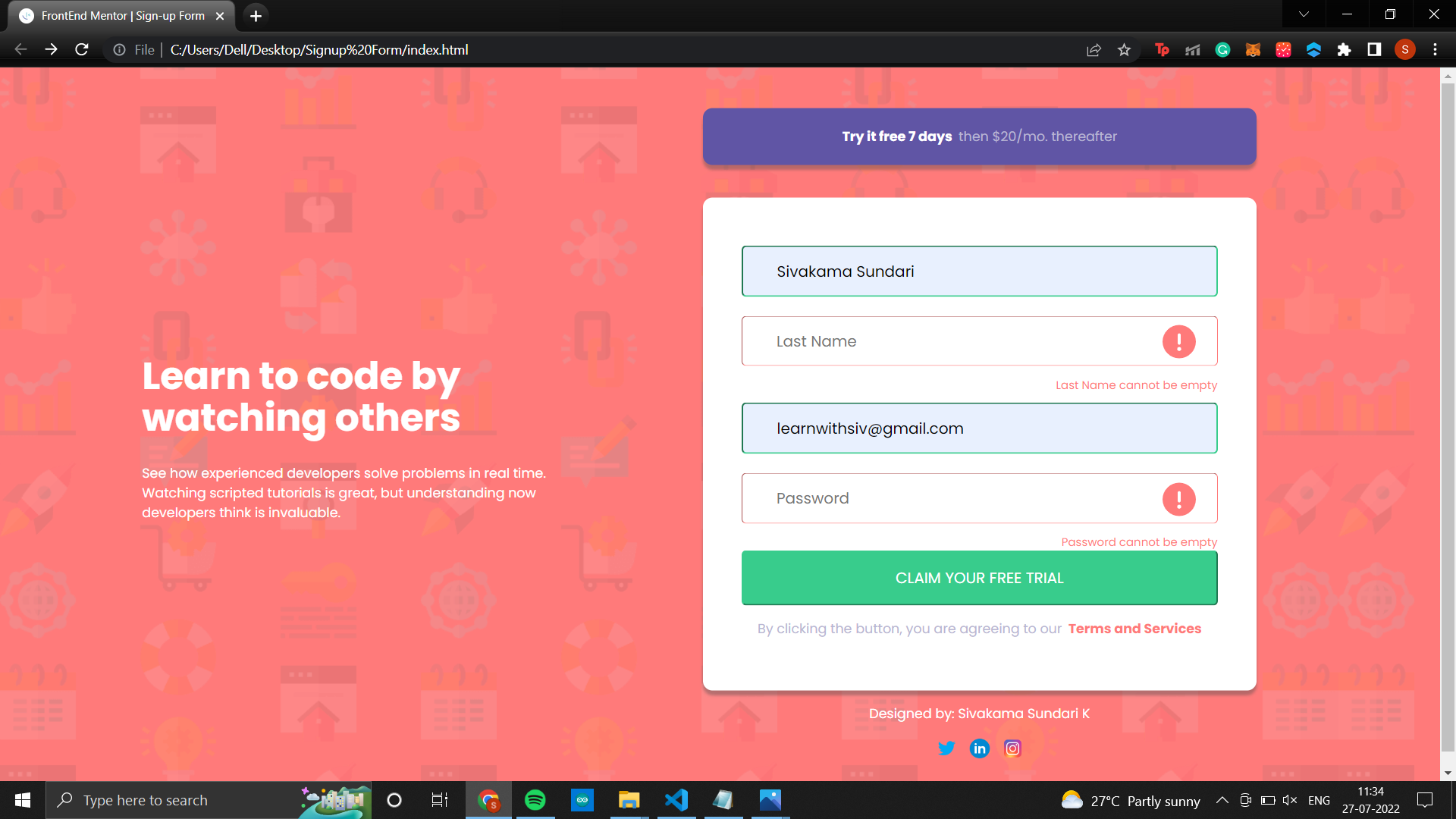Open the ENG language indicator

pos(1319,800)
